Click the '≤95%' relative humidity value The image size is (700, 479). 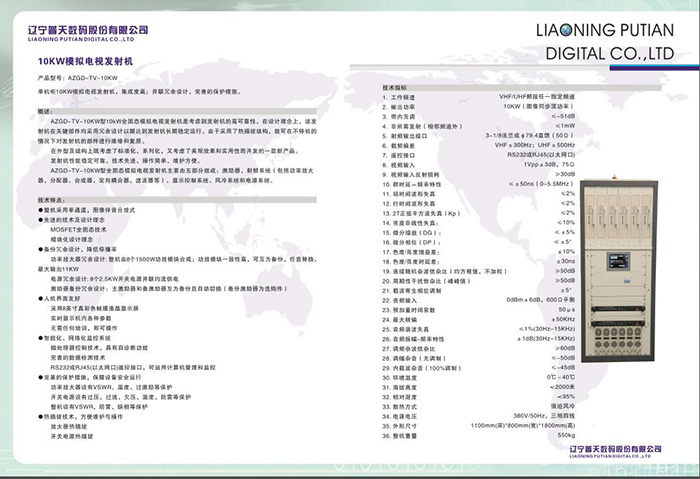(x=566, y=396)
